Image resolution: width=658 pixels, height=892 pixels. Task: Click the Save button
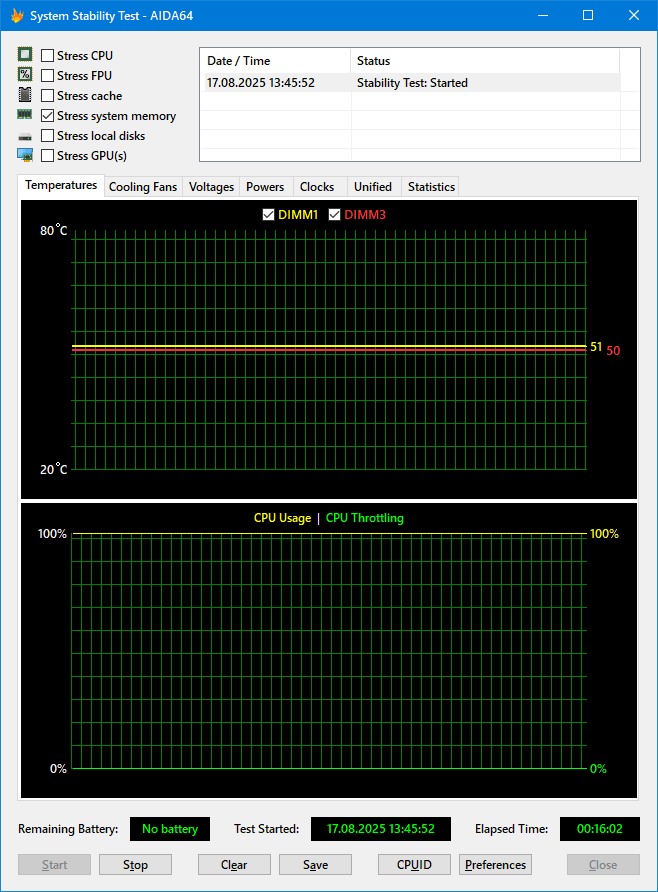(x=315, y=865)
